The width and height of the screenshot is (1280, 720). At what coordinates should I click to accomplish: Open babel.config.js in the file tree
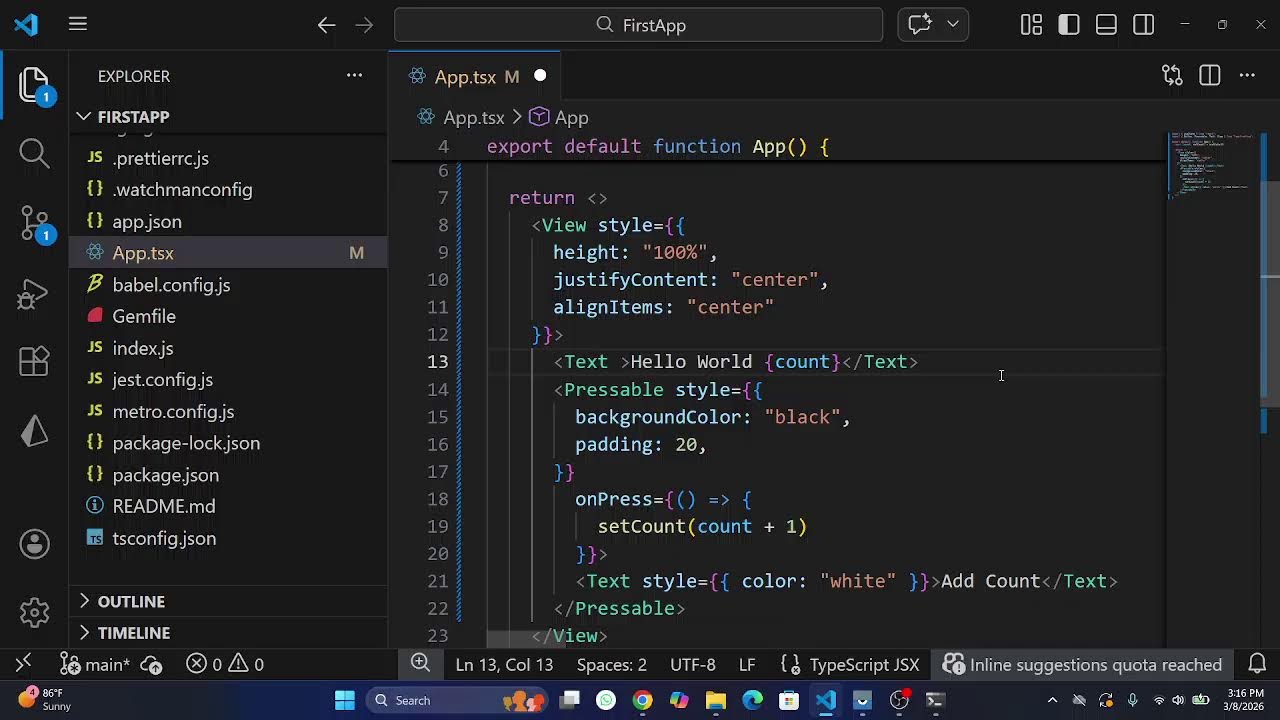pyautogui.click(x=228, y=285)
